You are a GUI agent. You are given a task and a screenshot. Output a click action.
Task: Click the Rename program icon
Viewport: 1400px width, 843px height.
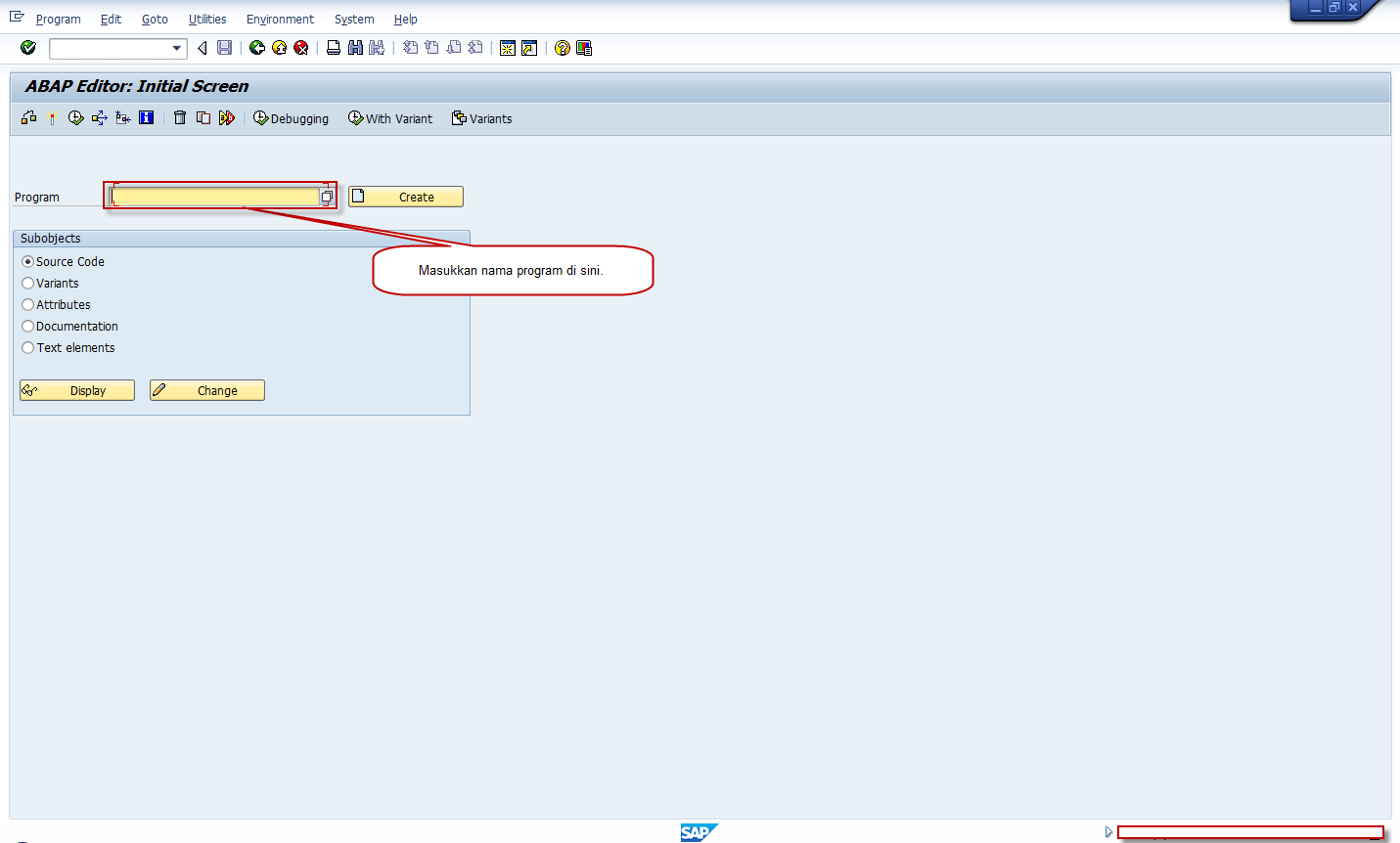tap(226, 117)
